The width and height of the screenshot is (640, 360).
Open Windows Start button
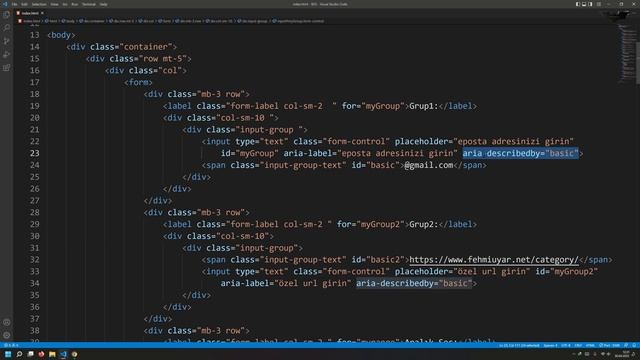coord(8,354)
